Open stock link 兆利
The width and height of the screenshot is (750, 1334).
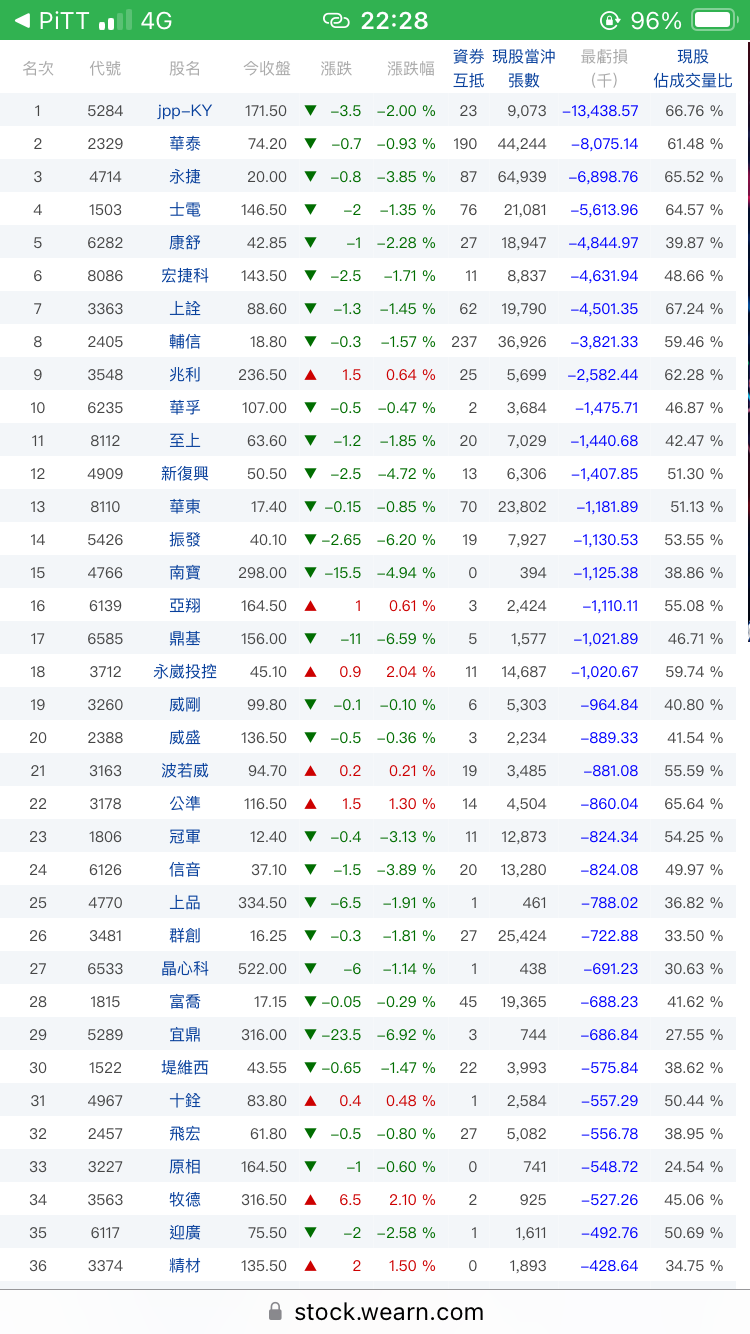click(x=185, y=375)
